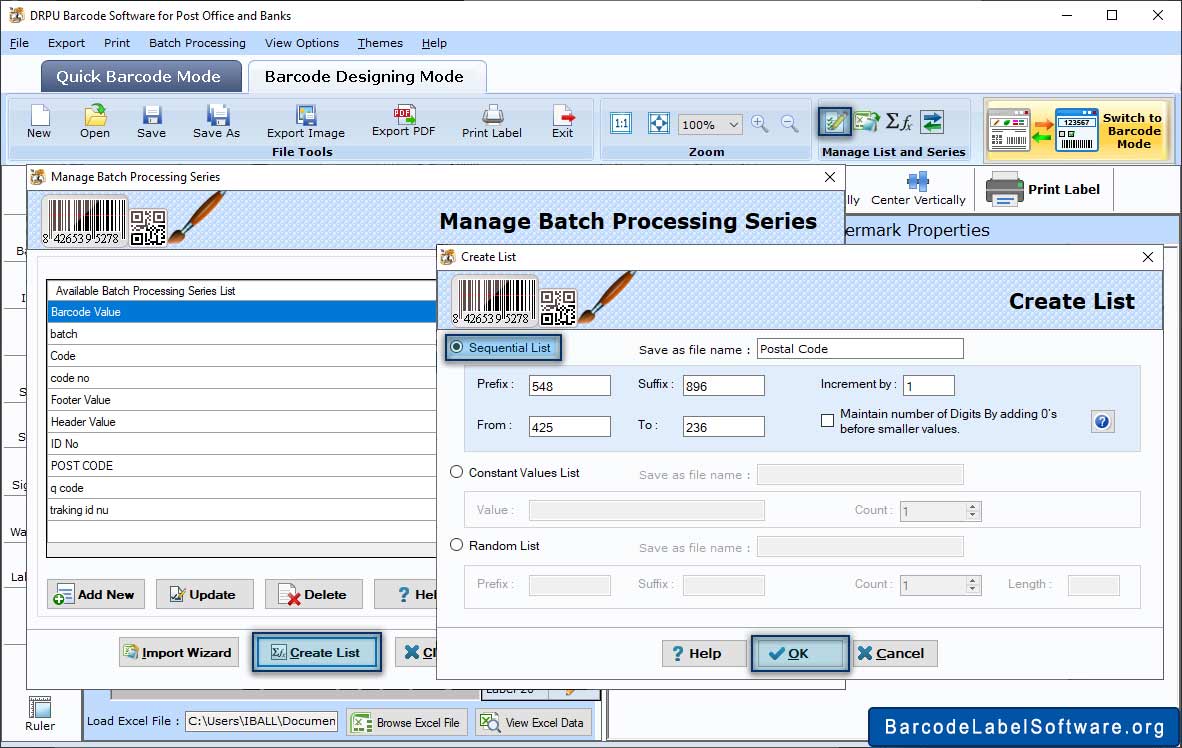Select the Random List option

457,545
